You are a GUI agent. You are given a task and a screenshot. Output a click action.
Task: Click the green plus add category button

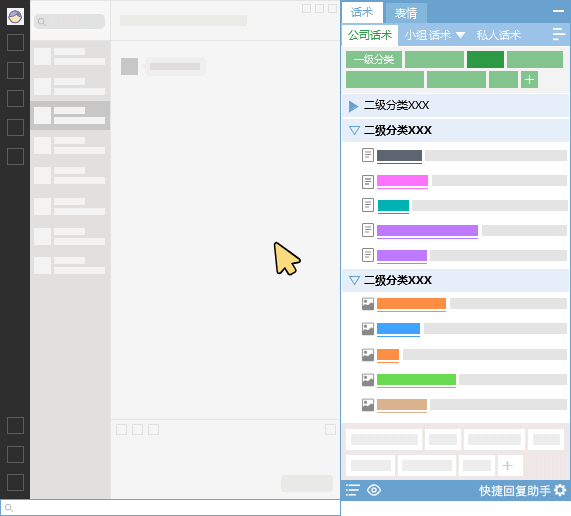[x=529, y=79]
